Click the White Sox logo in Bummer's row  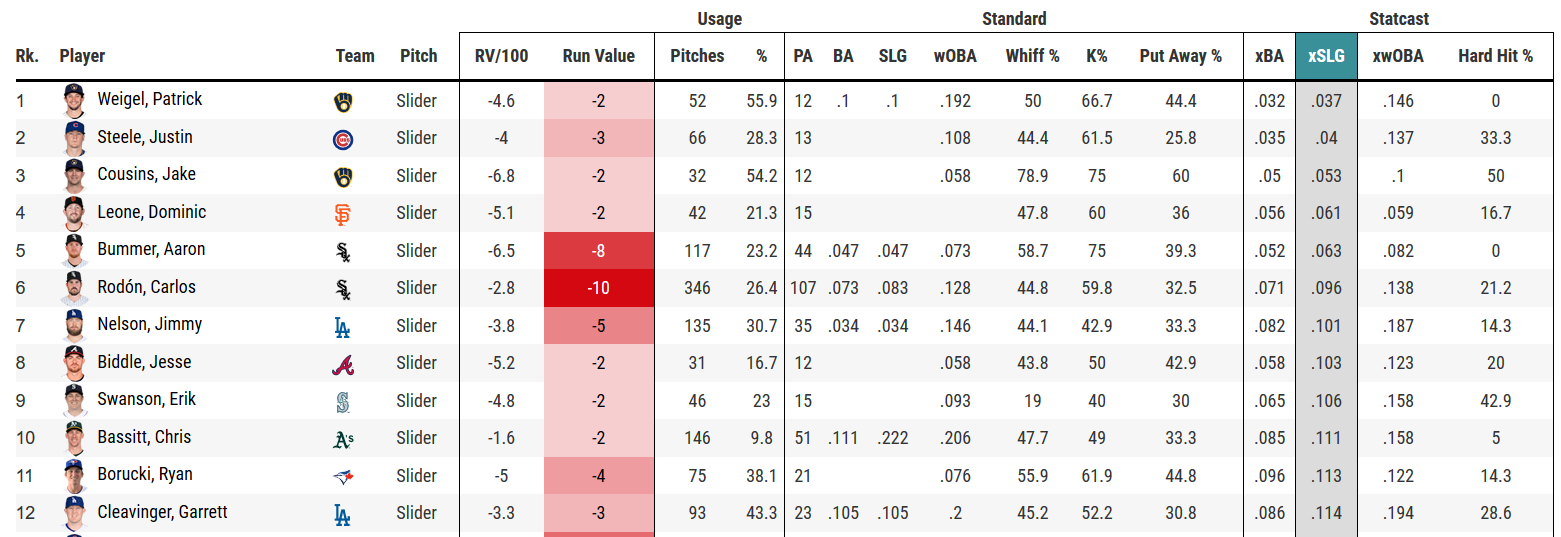(343, 252)
